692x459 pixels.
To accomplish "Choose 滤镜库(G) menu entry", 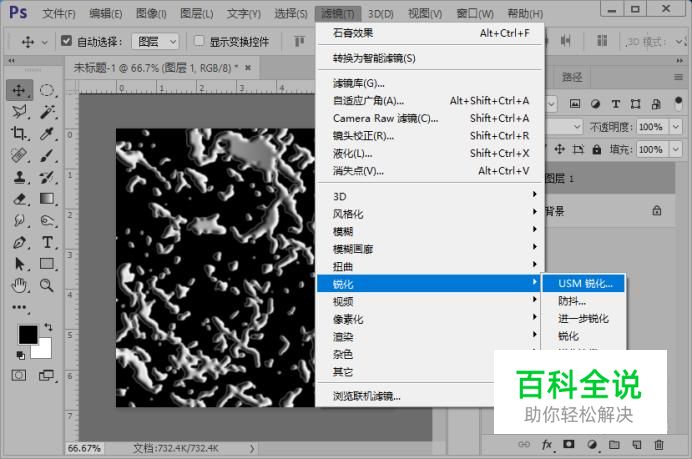I will coord(430,83).
